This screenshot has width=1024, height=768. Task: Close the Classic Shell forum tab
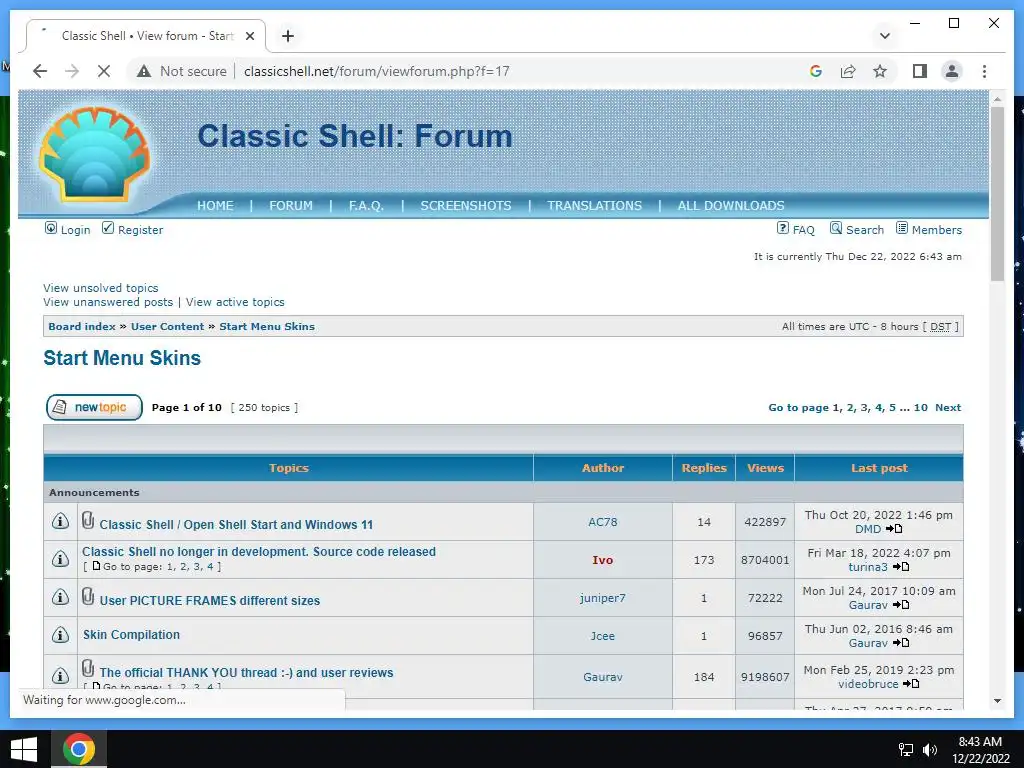coord(249,36)
